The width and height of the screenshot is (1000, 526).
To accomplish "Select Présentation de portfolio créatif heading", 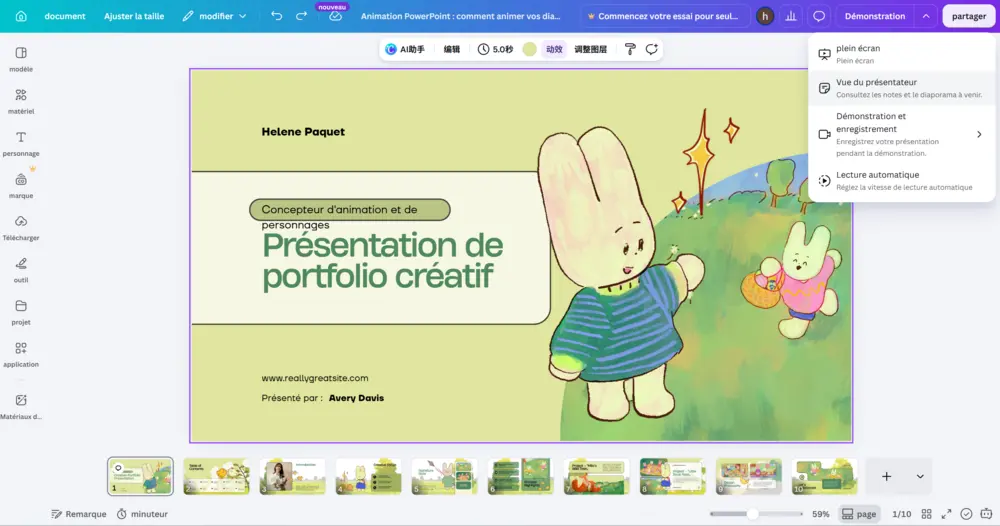I will coord(383,260).
